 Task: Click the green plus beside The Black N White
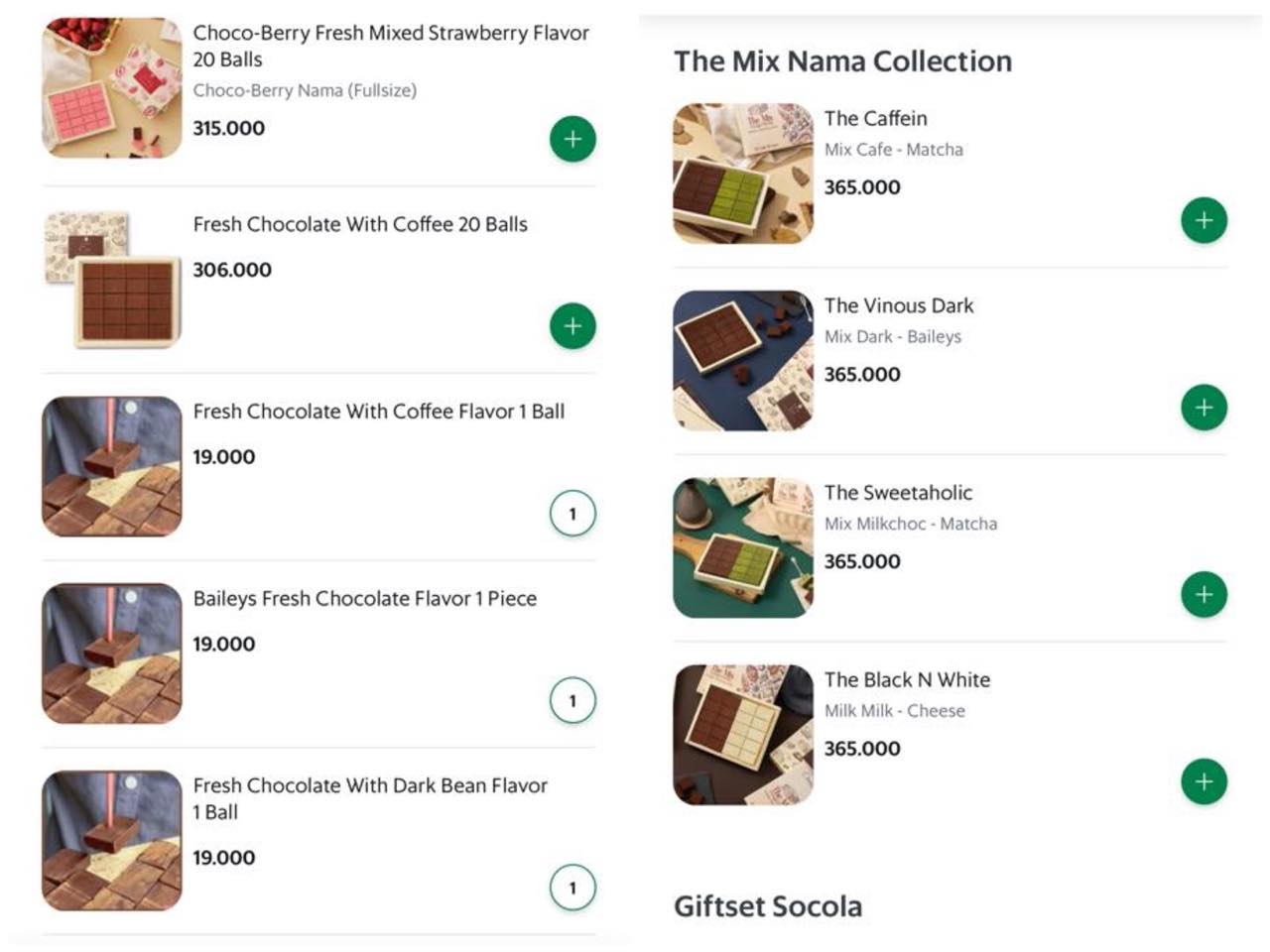click(x=1203, y=781)
